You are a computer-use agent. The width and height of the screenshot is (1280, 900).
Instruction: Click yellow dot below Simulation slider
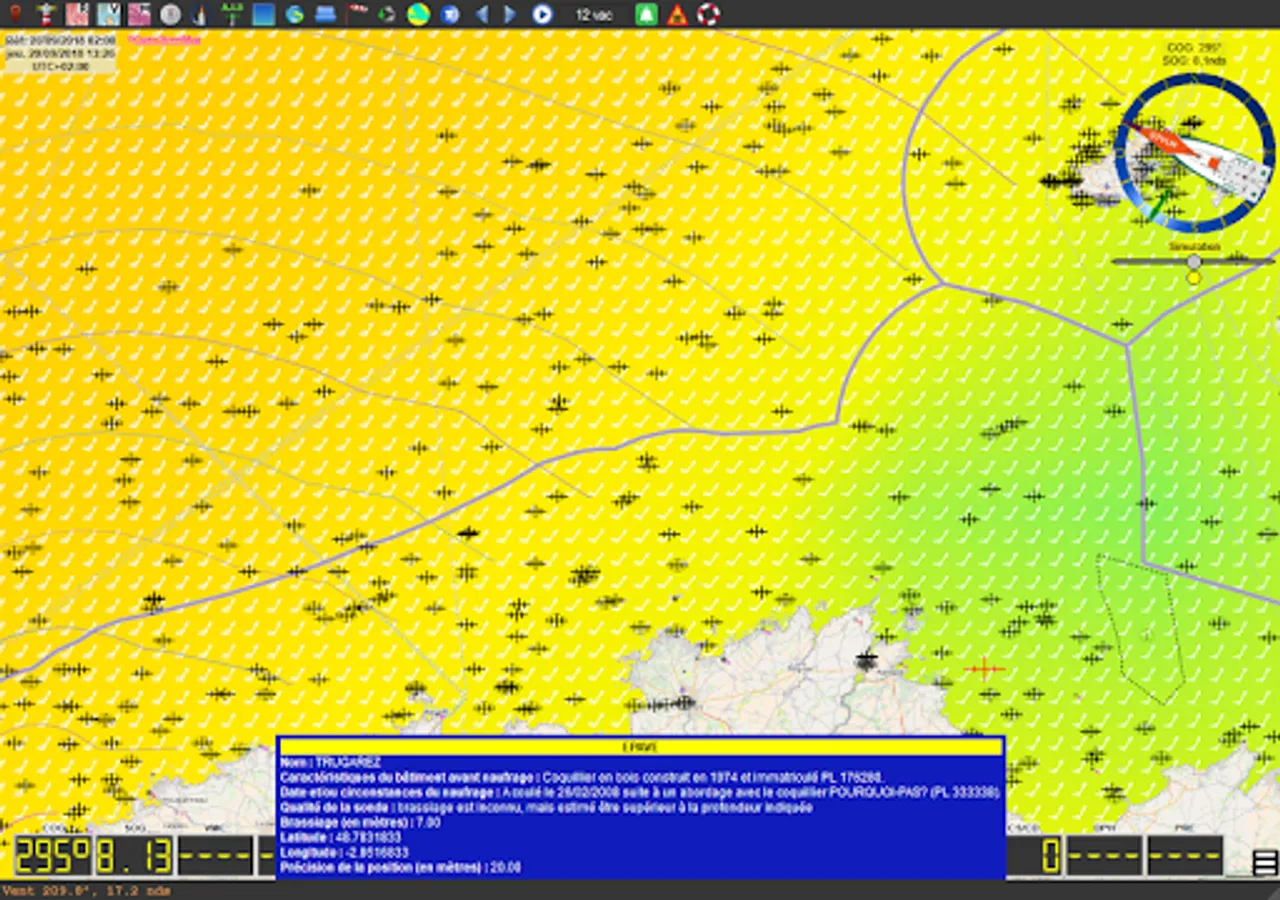1194,277
